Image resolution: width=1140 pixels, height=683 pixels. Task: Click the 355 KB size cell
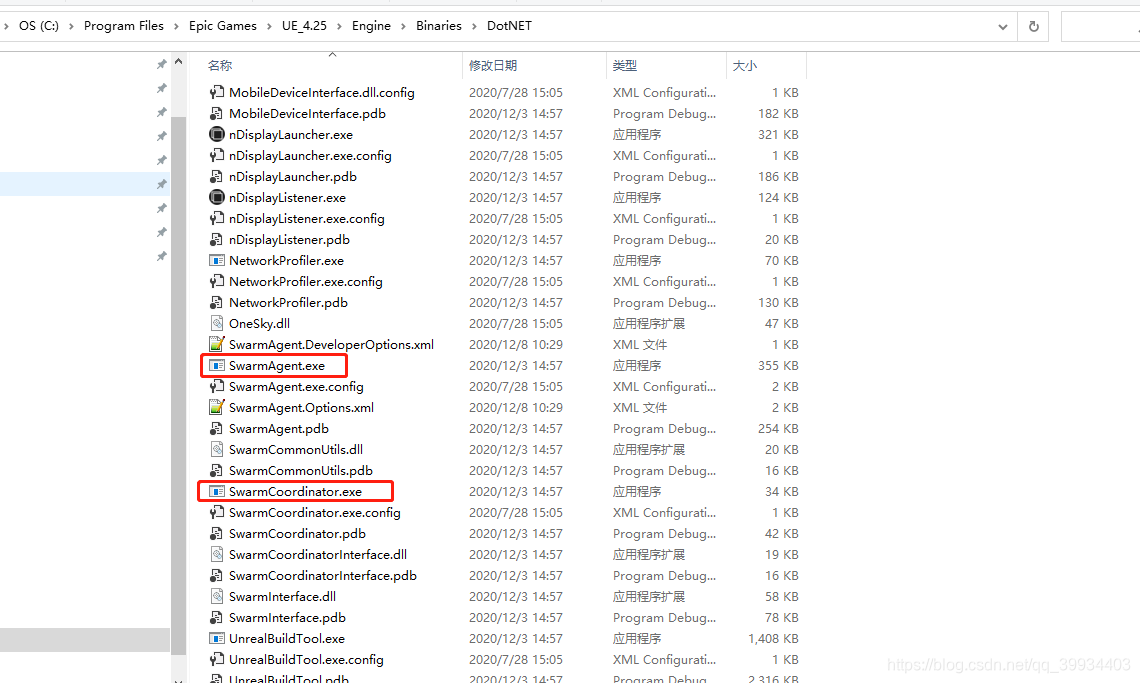(778, 366)
